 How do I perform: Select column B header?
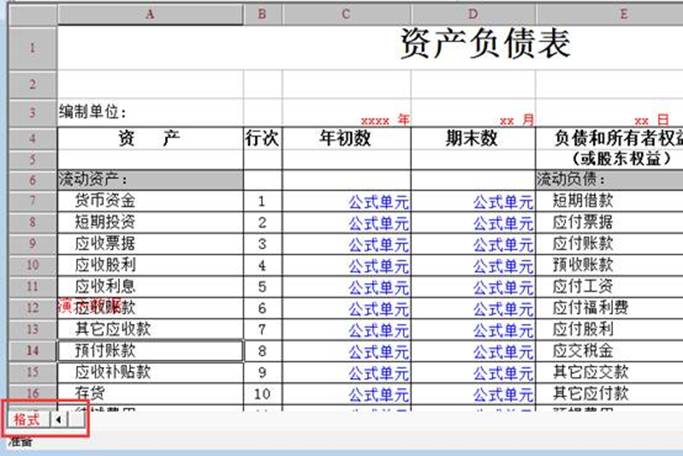(262, 15)
